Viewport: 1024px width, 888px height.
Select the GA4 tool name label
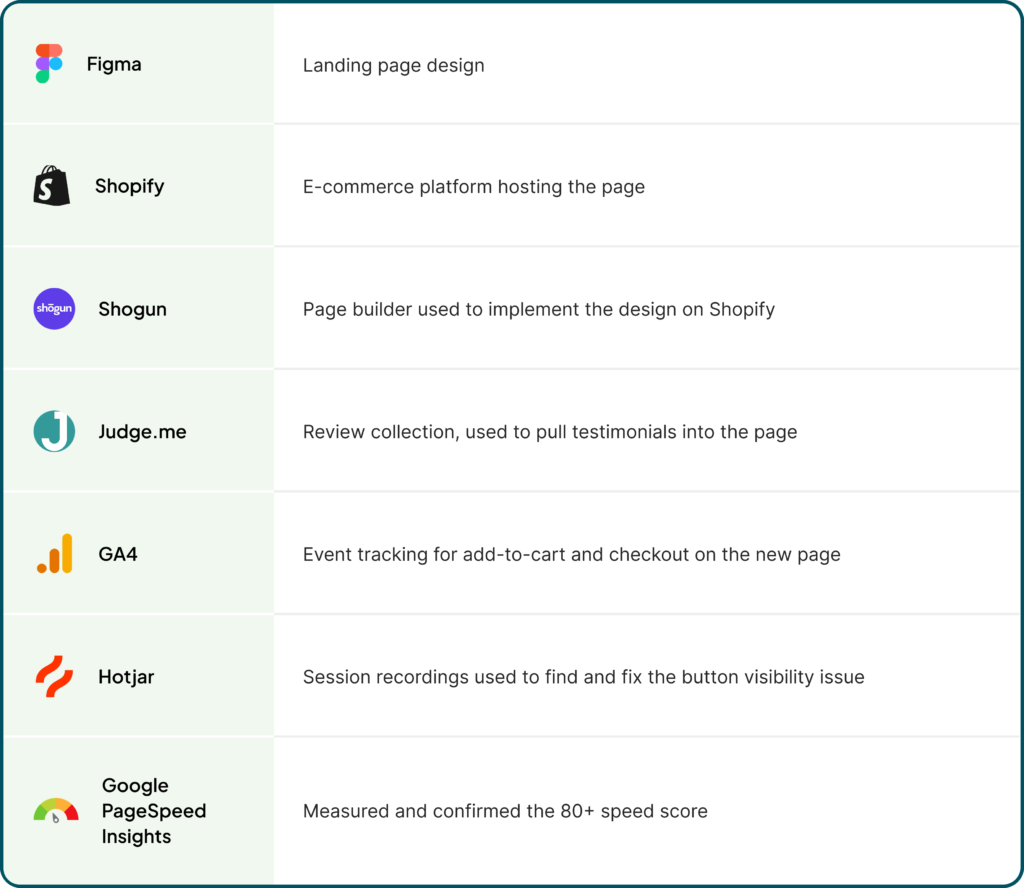118,554
